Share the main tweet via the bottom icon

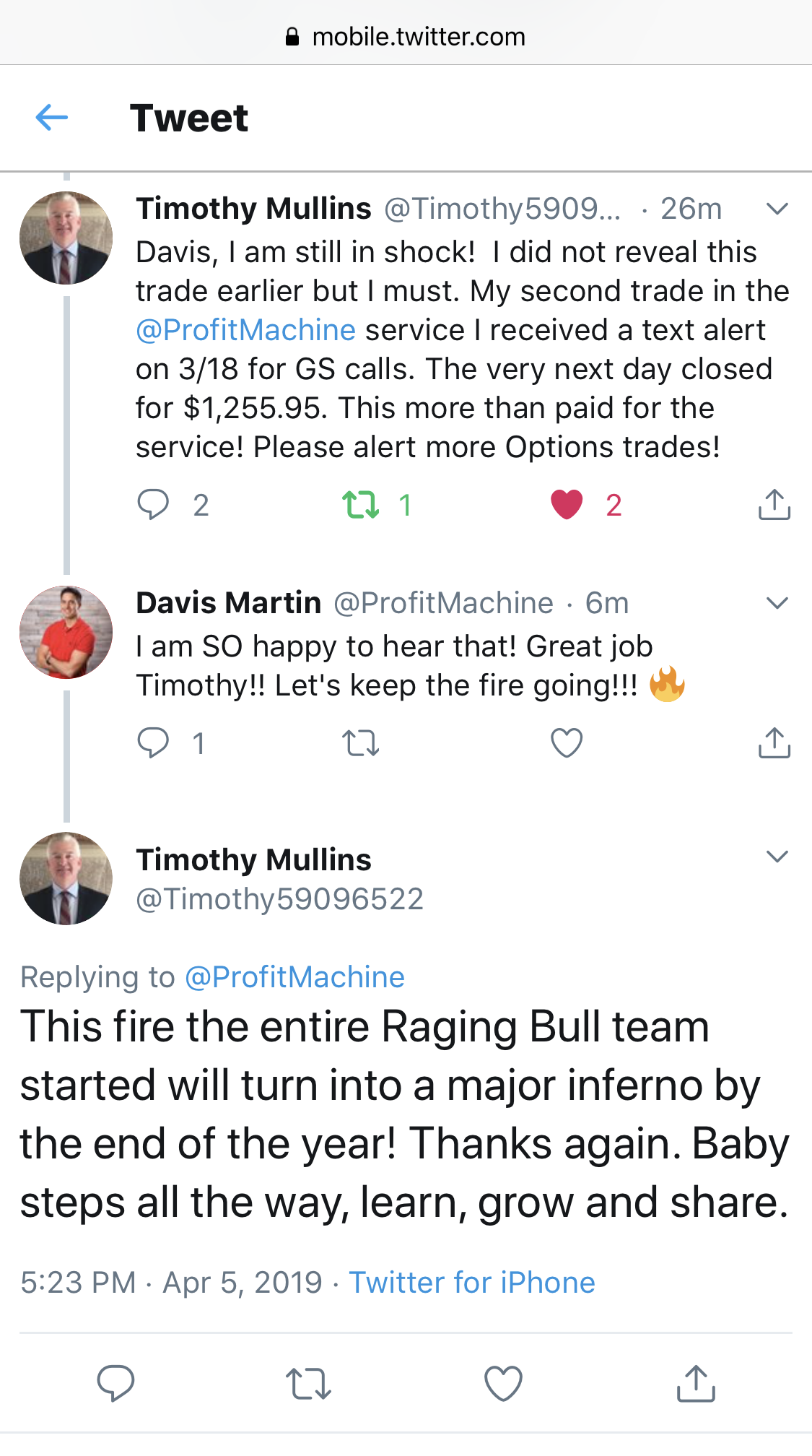(696, 1383)
